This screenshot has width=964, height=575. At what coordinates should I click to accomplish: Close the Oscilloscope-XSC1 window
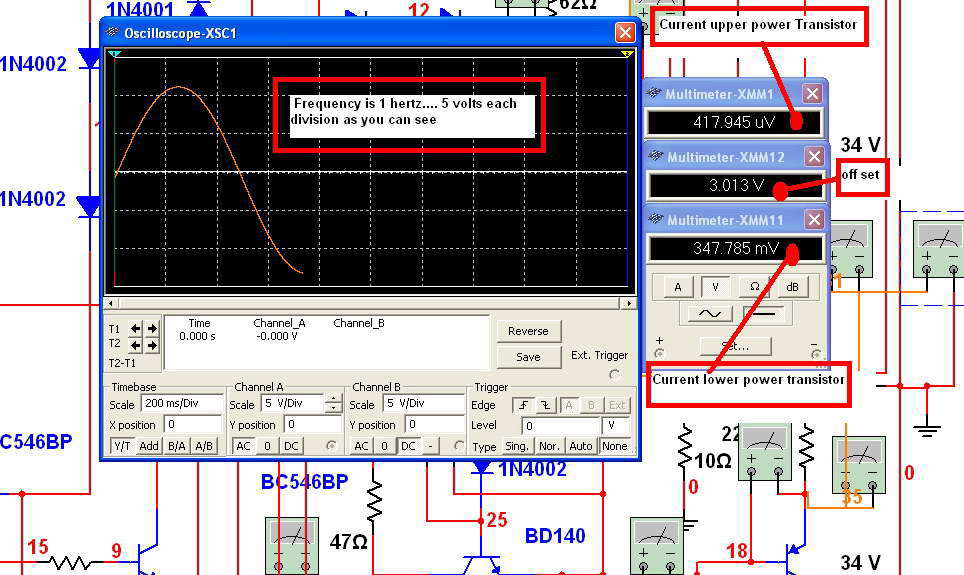[625, 32]
